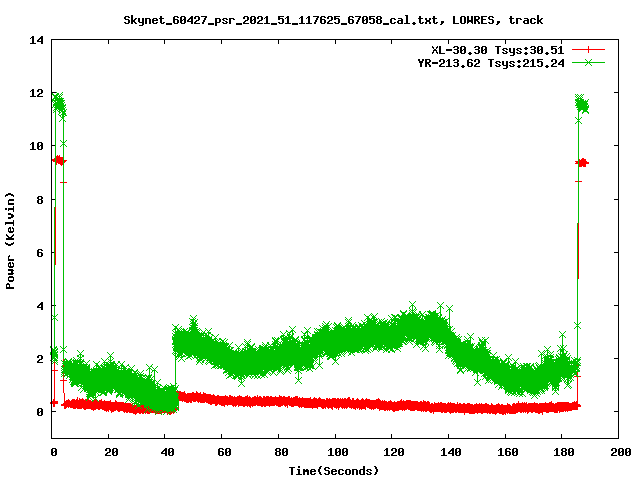The width and height of the screenshot is (640, 480).
Task: Click the x-axis tick label 140
Action: (451, 452)
